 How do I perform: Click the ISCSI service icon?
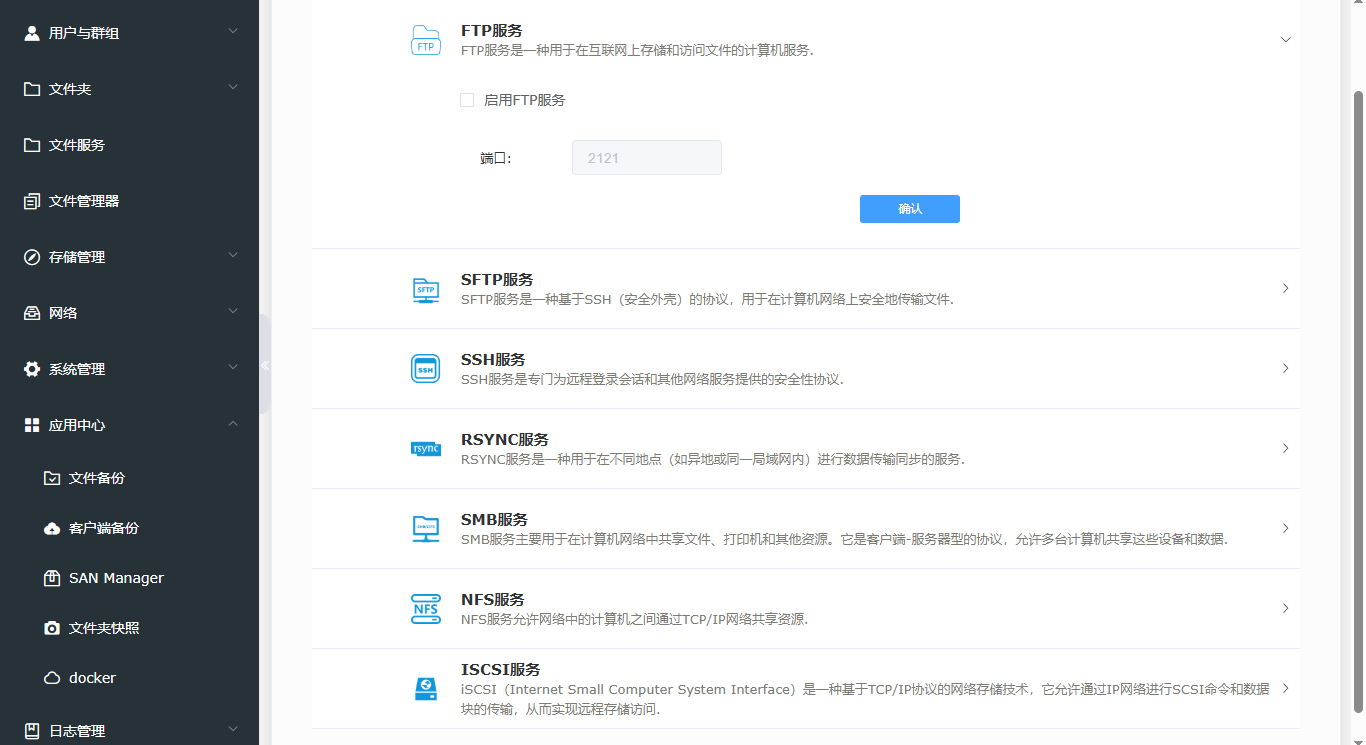pos(426,688)
